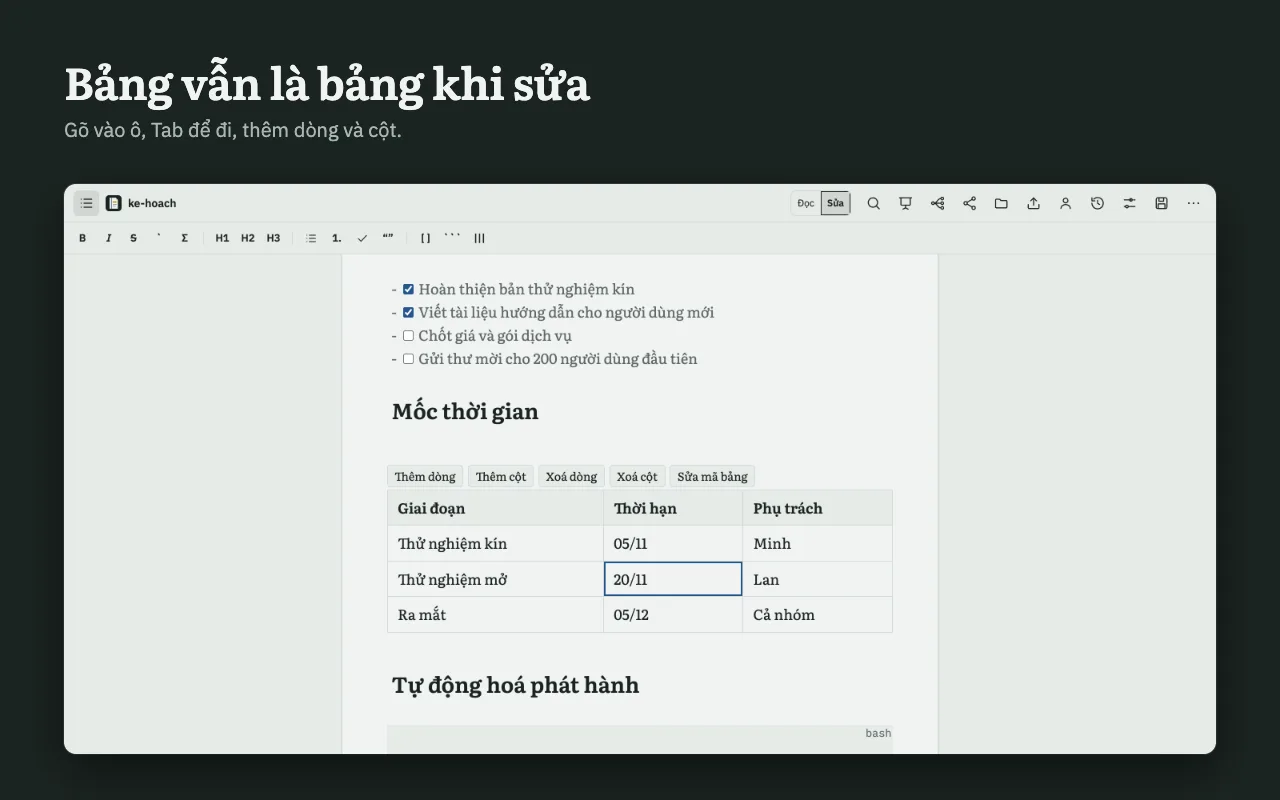The image size is (1280, 800).
Task: Open the settings sliders icon
Action: (x=1129, y=203)
